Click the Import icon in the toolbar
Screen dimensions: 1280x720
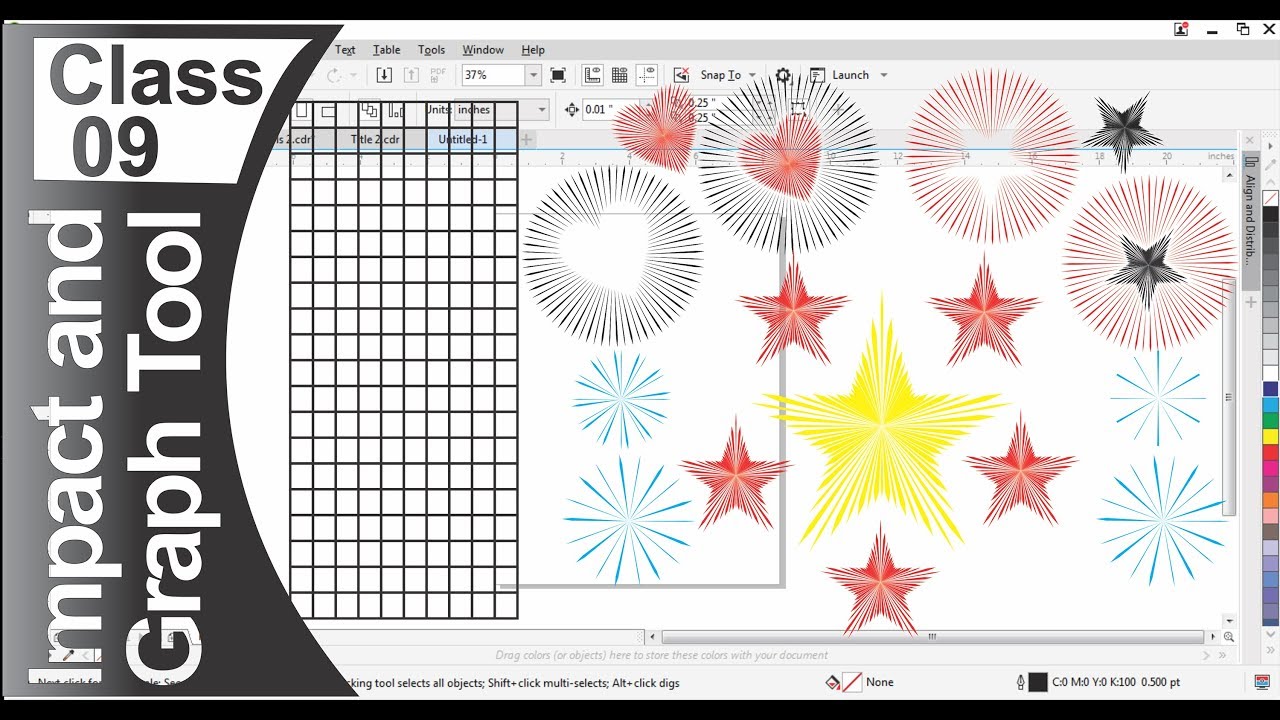[x=384, y=75]
